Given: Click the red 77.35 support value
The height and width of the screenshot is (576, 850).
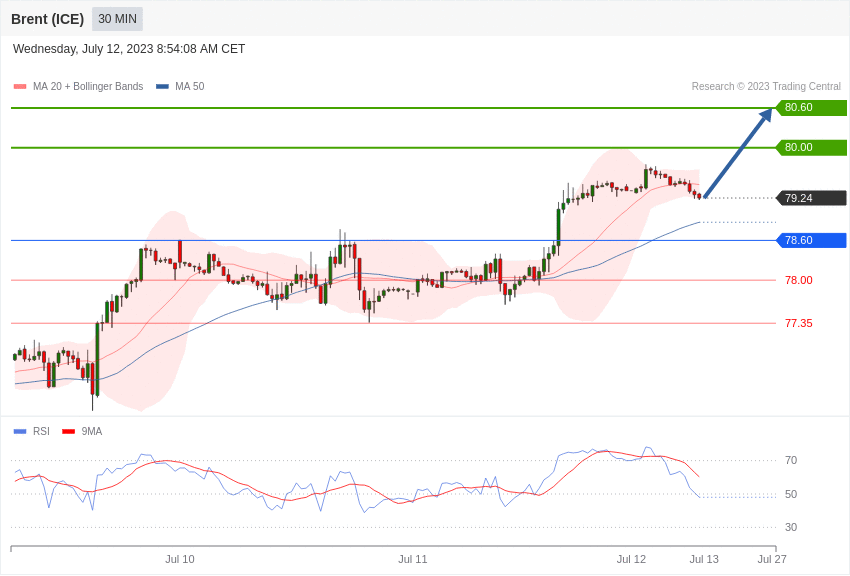Looking at the screenshot, I should tap(799, 323).
